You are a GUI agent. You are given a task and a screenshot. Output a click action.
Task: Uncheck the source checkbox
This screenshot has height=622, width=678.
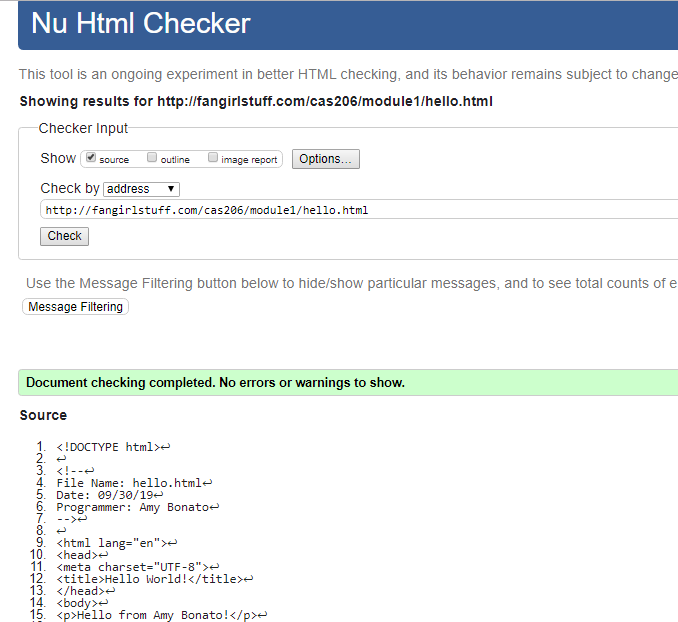click(91, 158)
